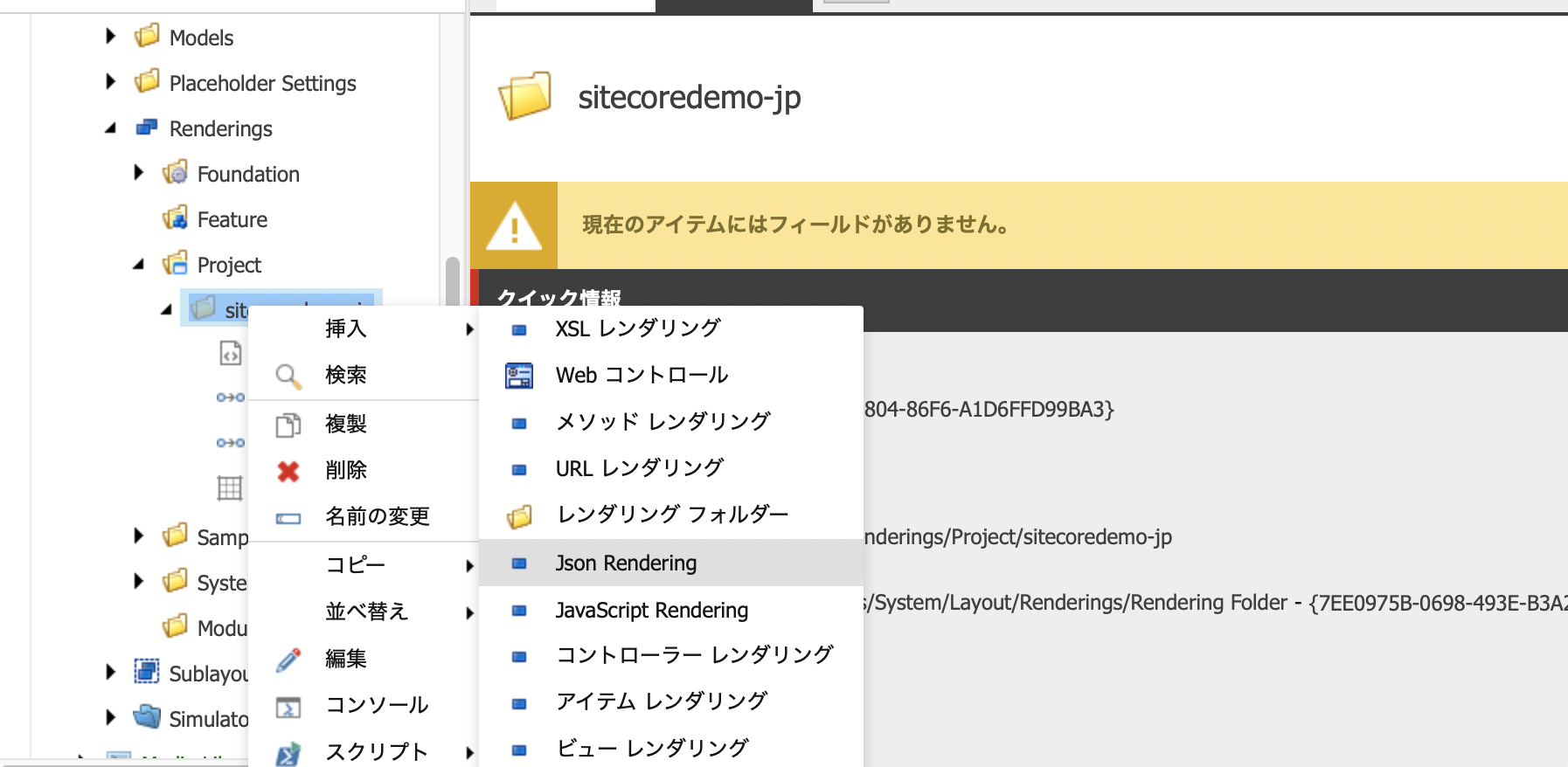Expand the Models tree node
1568x767 pixels.
(110, 36)
